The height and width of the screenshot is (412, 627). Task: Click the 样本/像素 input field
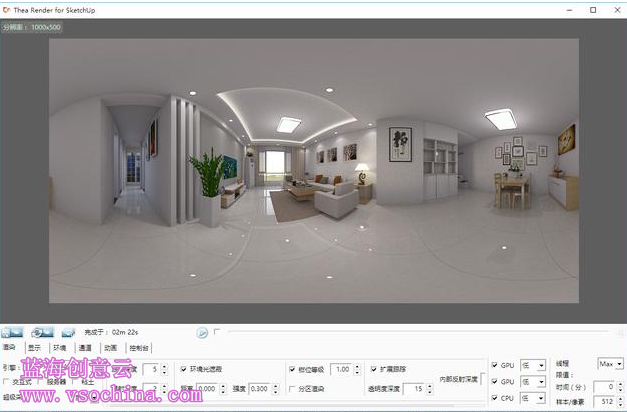pos(604,401)
